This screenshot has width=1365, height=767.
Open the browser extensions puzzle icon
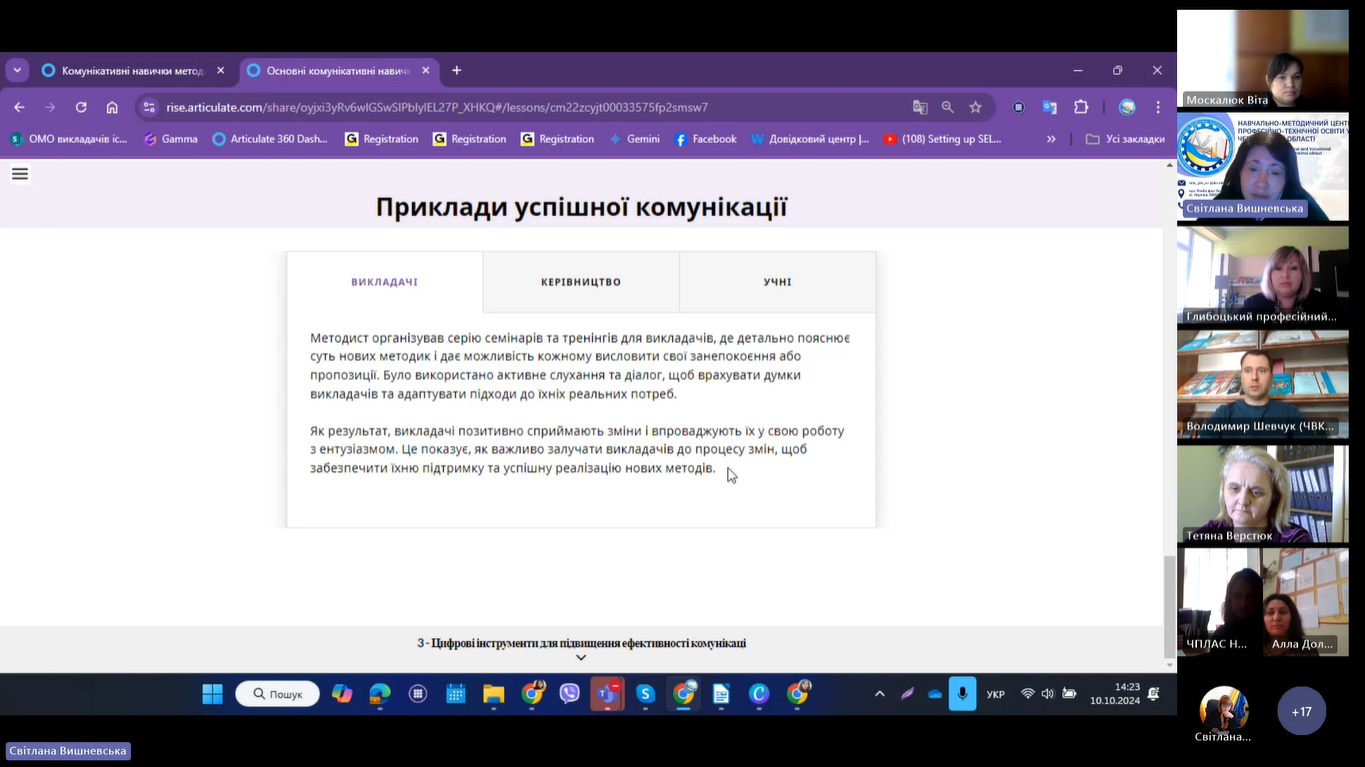click(1081, 107)
